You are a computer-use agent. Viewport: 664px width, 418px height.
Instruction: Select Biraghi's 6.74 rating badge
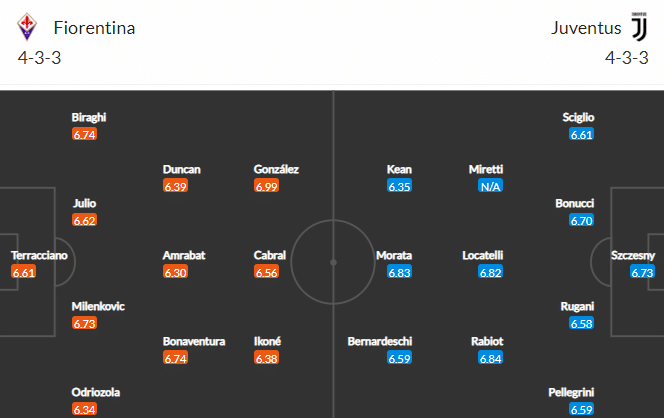(84, 134)
